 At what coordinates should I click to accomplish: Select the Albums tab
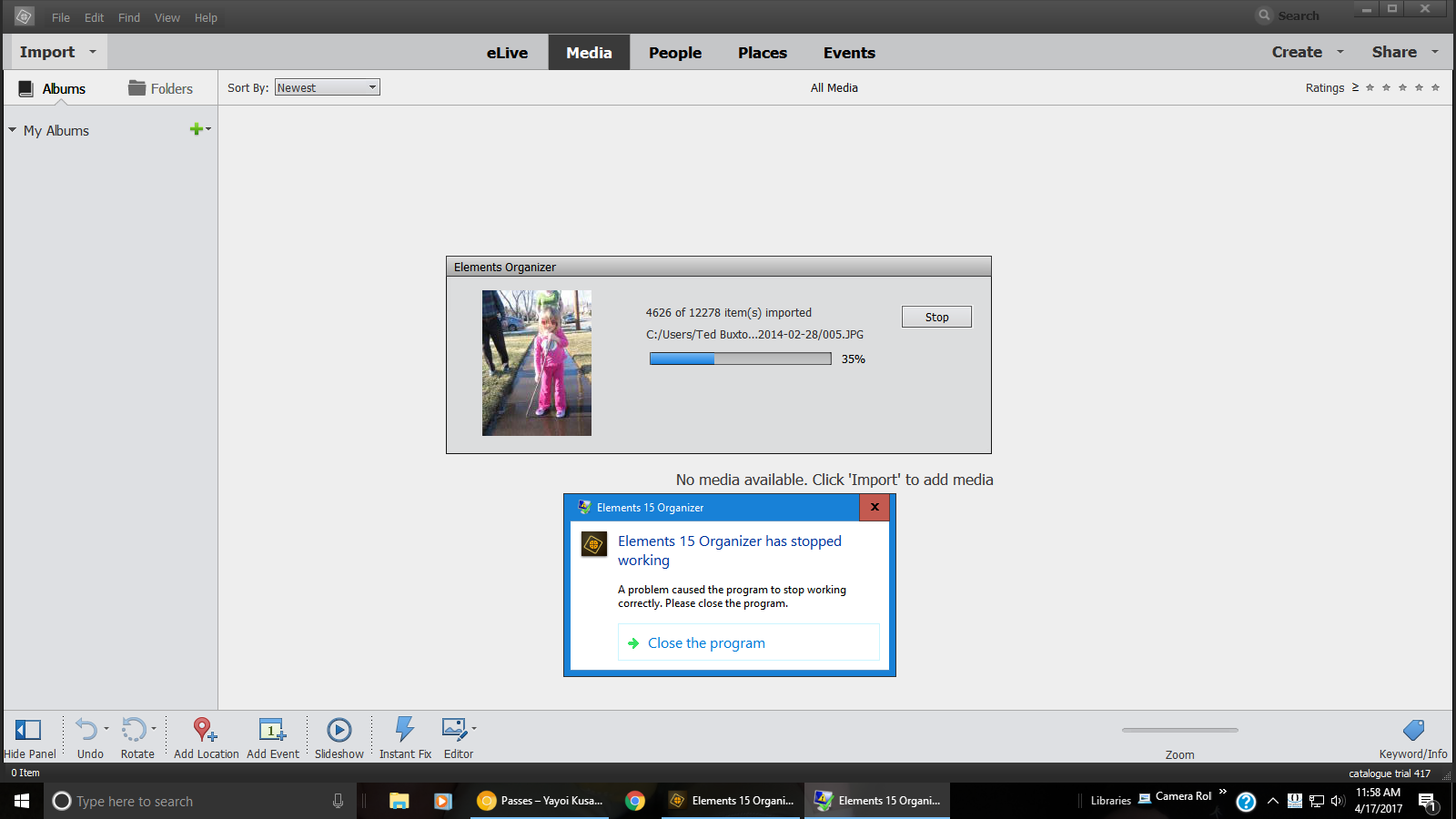click(x=52, y=88)
